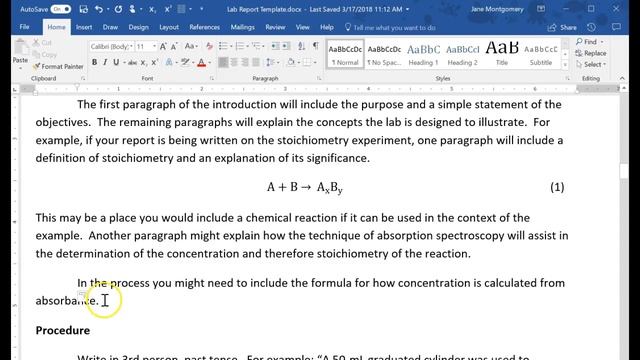Apply paragraph shading color
The image size is (640, 360).
click(x=291, y=62)
